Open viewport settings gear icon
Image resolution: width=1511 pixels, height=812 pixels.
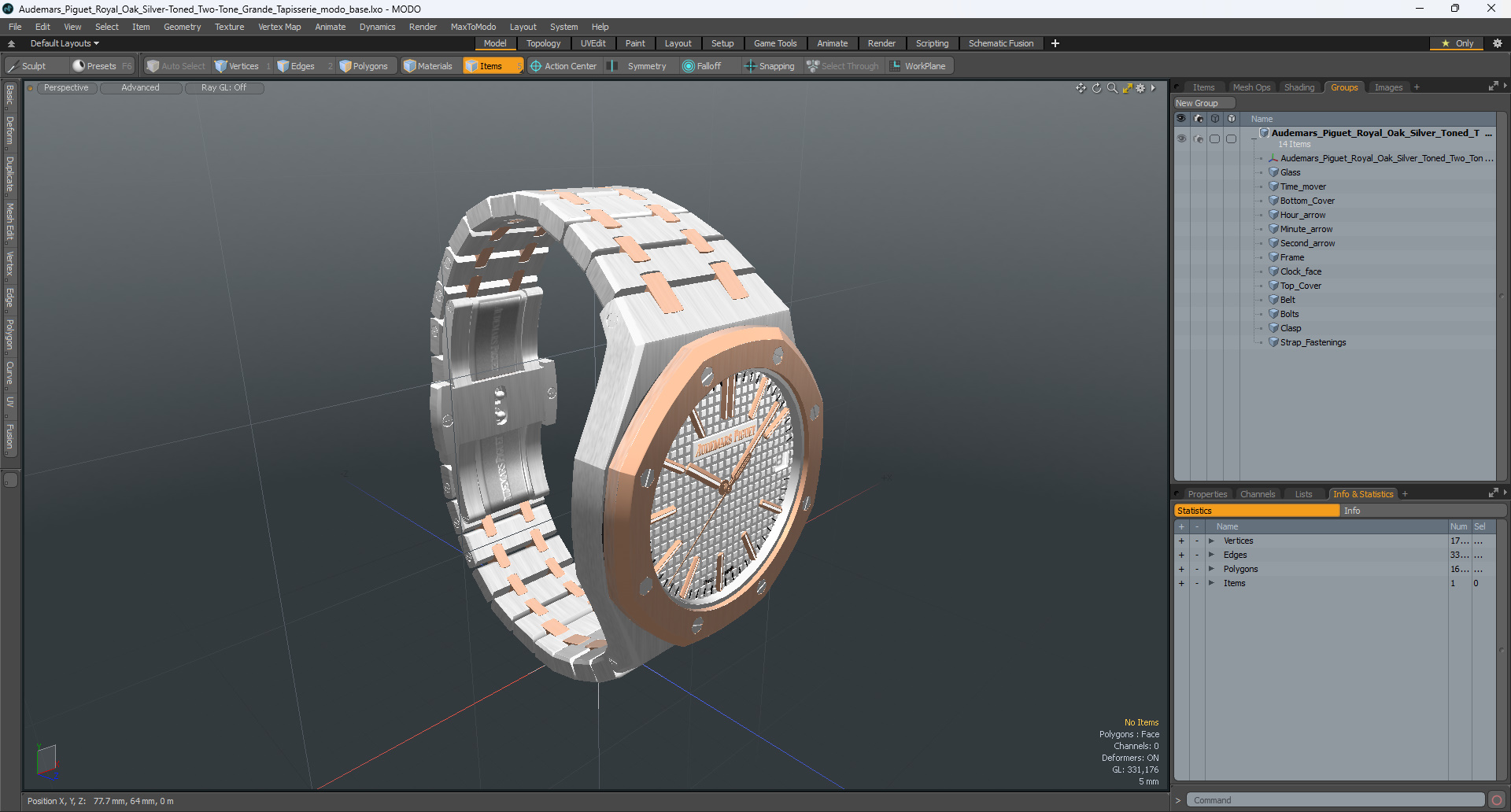tap(1140, 88)
